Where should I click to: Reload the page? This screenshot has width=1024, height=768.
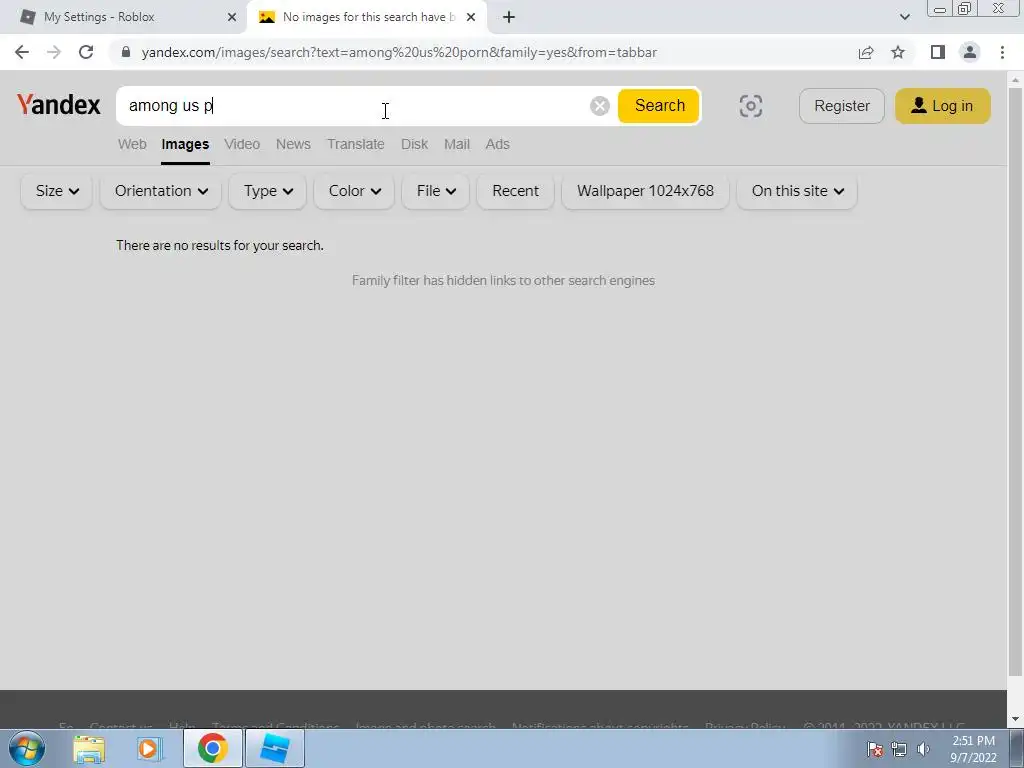coord(86,52)
